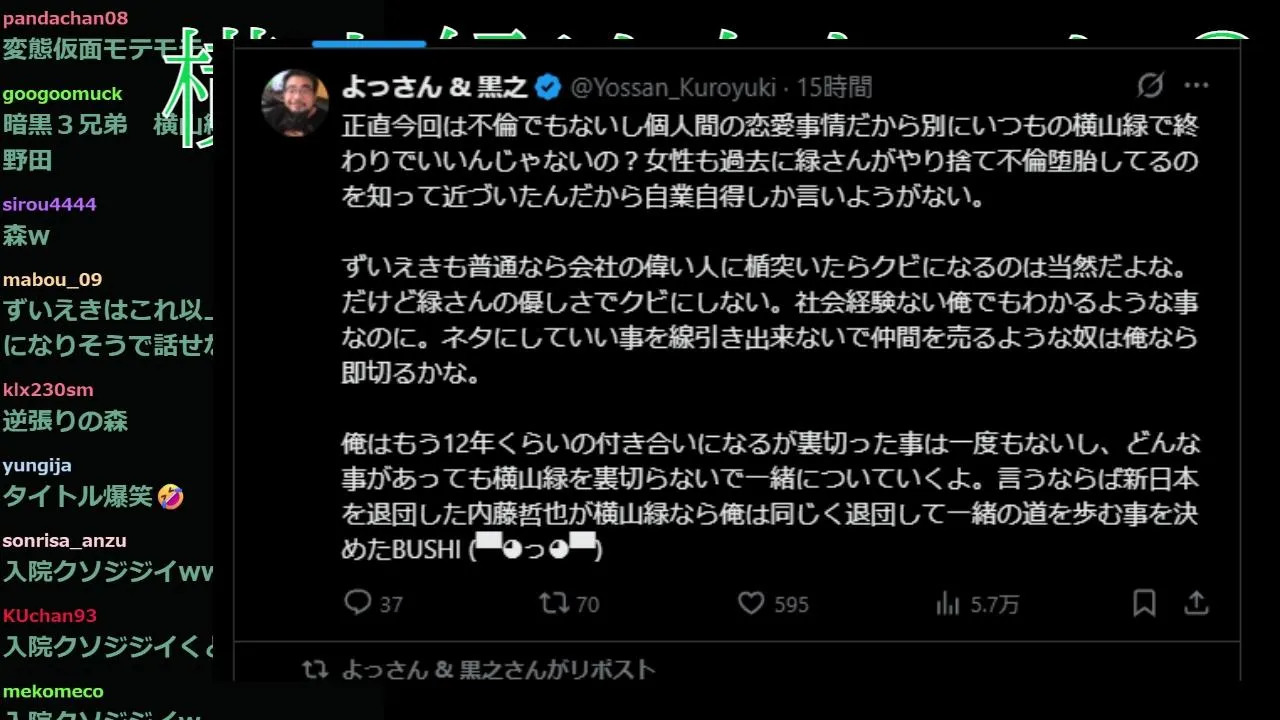Screen dimensions: 1280x720
Task: Like the post with heart icon
Action: (751, 603)
